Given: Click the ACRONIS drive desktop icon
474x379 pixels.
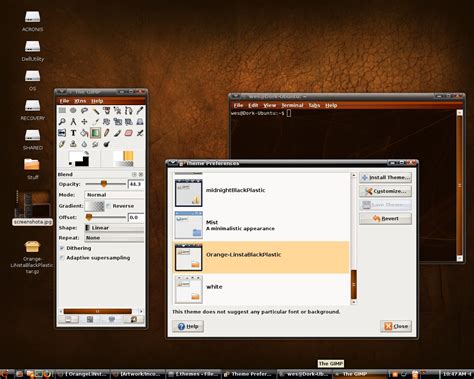Looking at the screenshot, I should click(x=32, y=21).
